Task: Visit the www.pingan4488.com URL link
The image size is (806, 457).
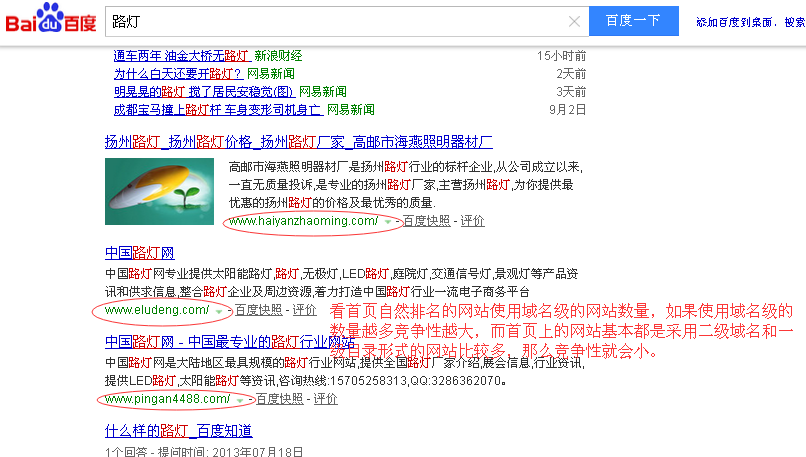Action: point(167,399)
